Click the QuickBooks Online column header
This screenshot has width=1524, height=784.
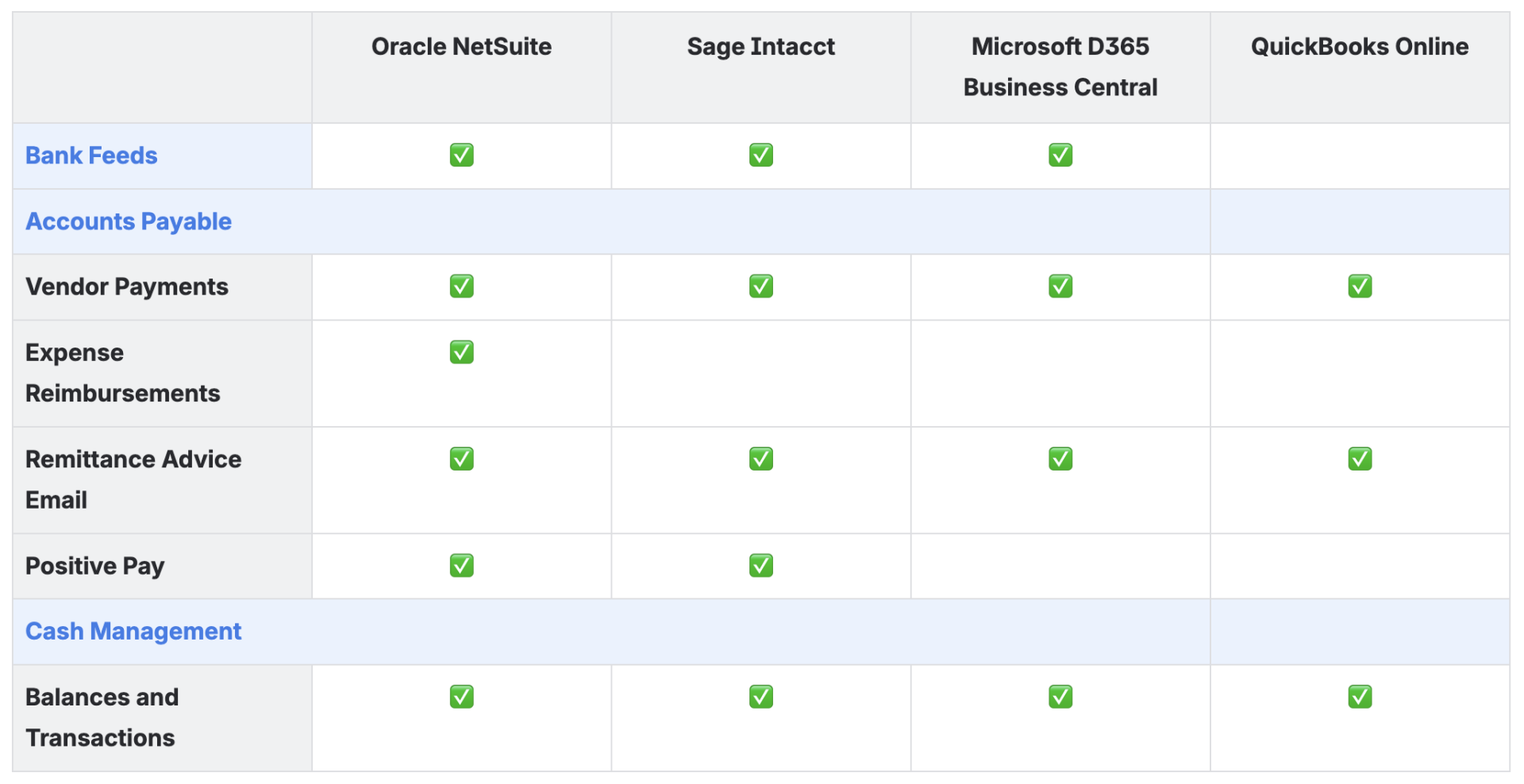pyautogui.click(x=1360, y=47)
